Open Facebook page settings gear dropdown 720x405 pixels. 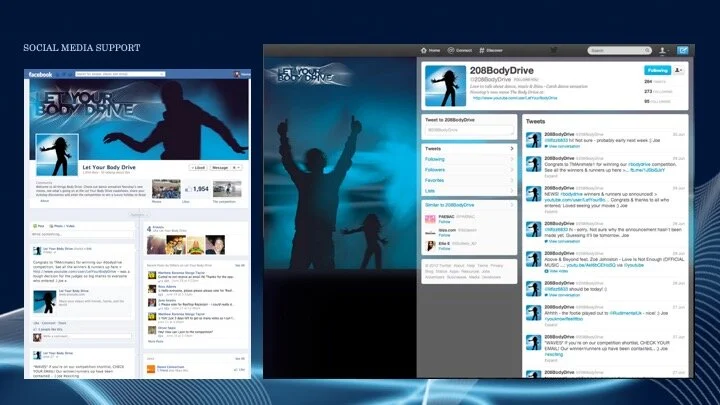point(236,168)
